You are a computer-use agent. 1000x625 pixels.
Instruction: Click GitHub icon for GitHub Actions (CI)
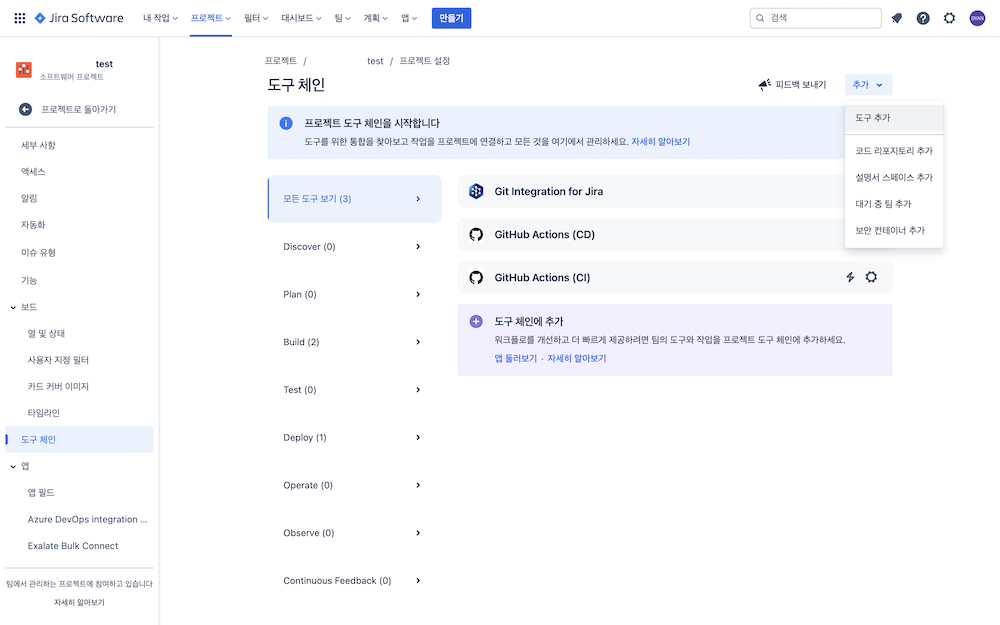(x=476, y=277)
